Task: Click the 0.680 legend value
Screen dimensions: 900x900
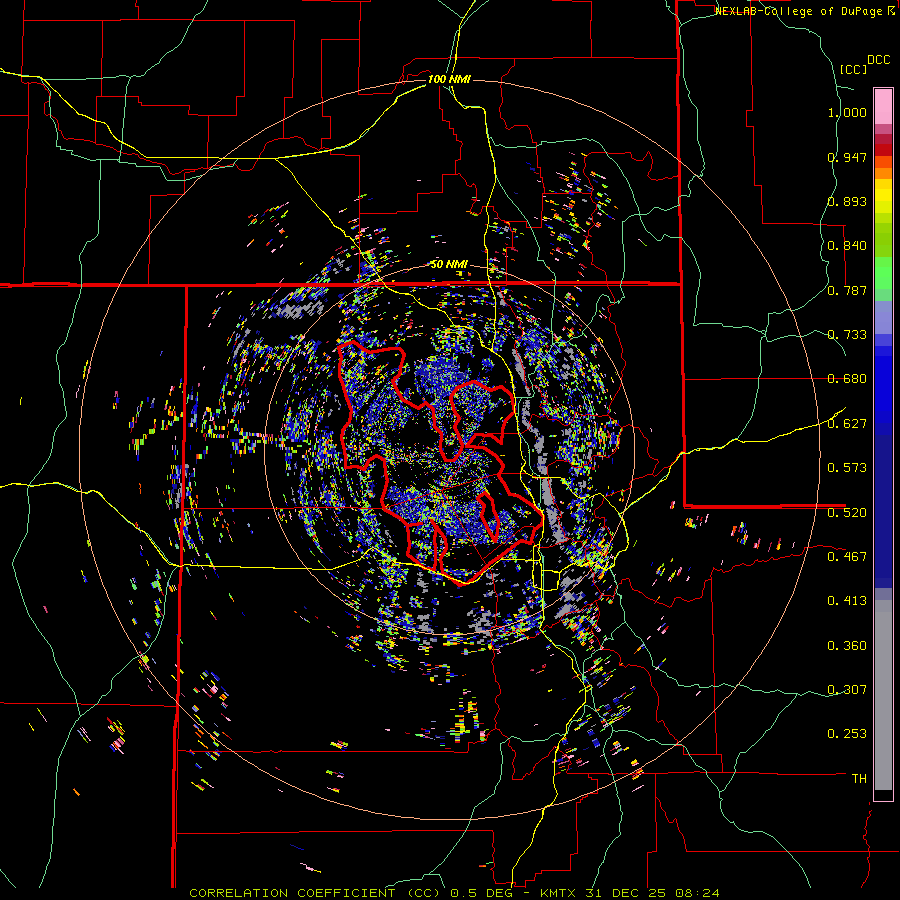Action: click(847, 379)
